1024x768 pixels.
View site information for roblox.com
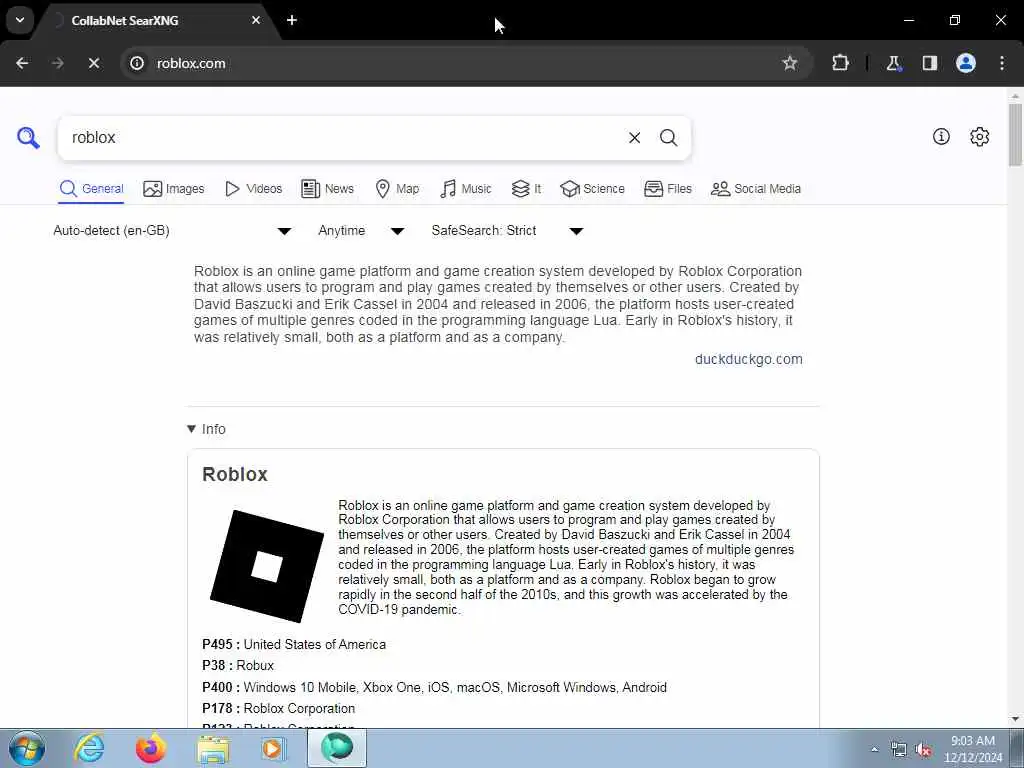click(x=136, y=63)
